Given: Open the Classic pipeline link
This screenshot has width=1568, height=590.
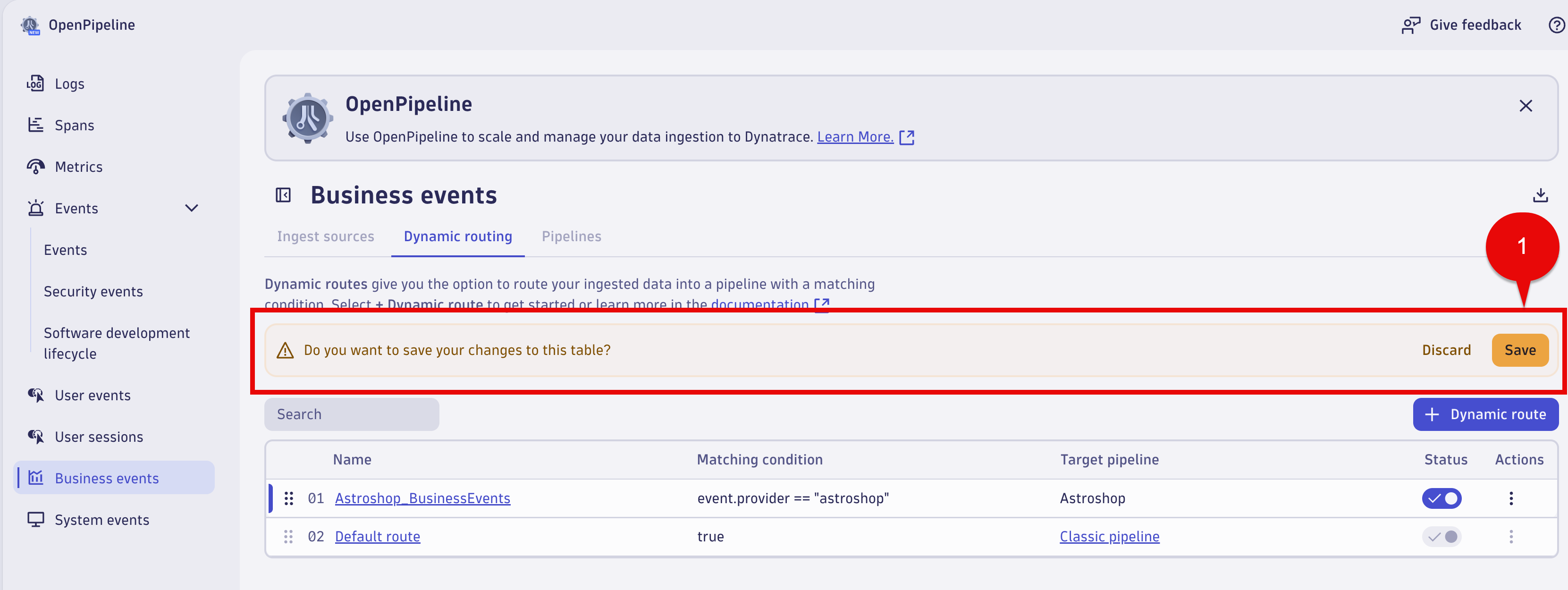Looking at the screenshot, I should [x=1109, y=536].
